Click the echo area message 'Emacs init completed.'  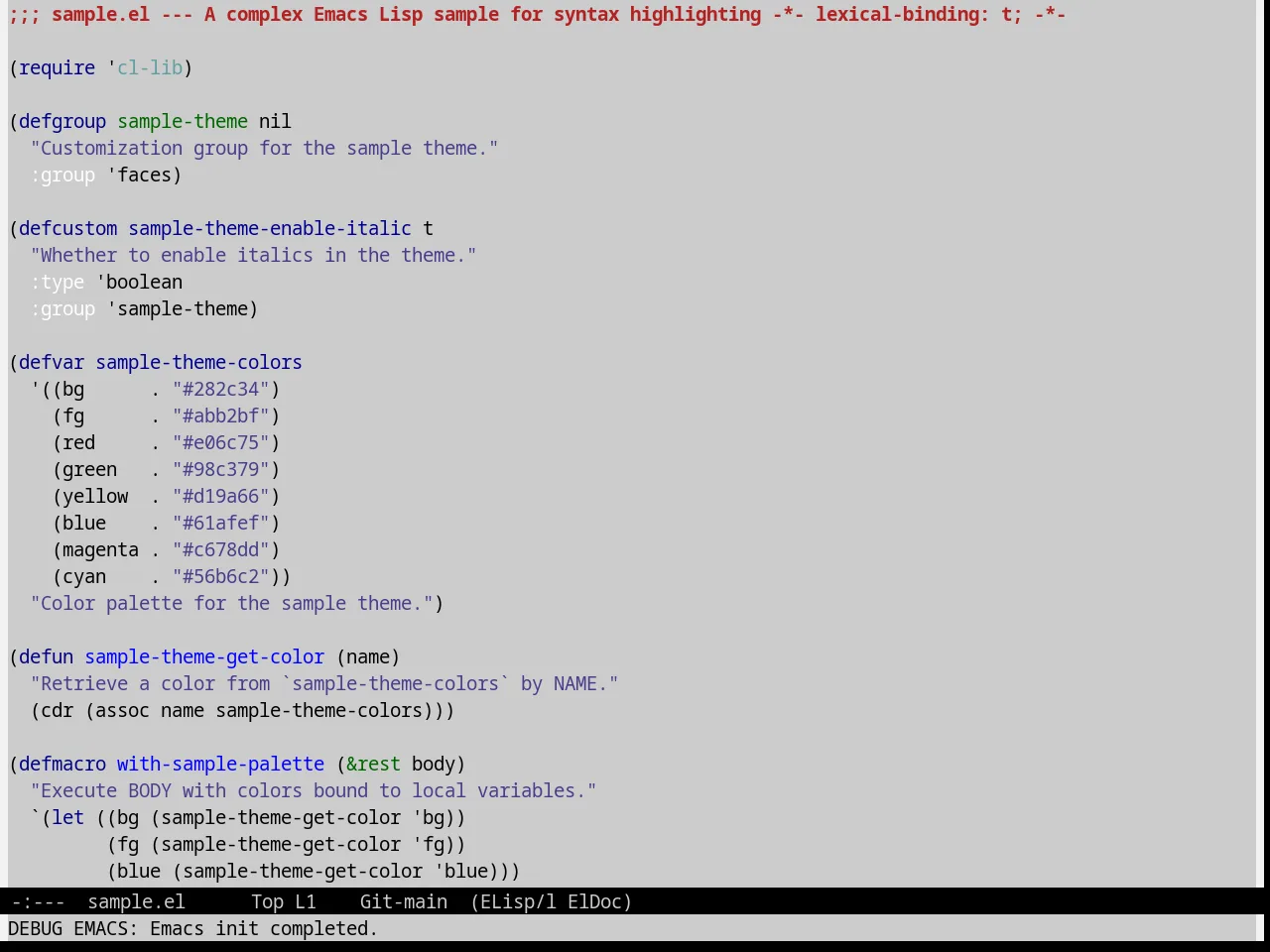click(x=264, y=928)
